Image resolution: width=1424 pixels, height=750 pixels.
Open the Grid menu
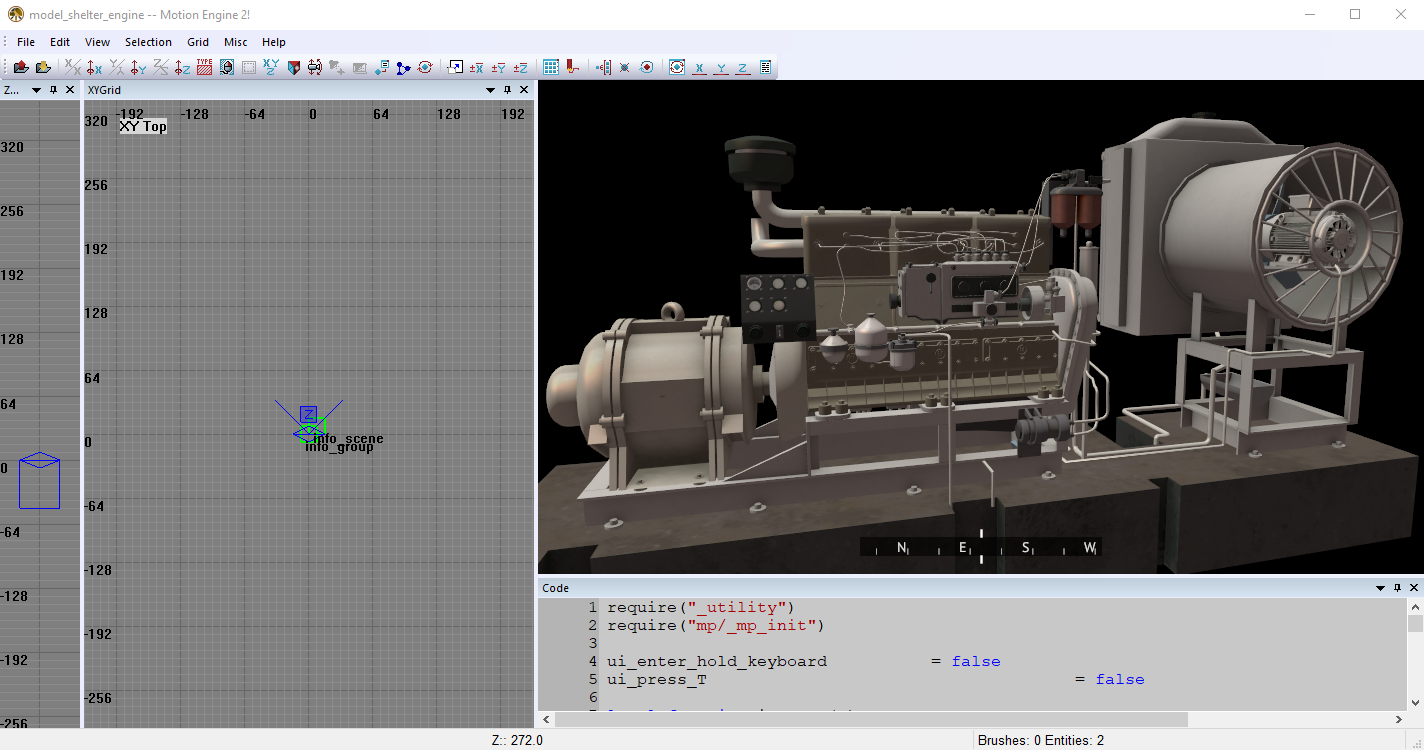click(198, 42)
